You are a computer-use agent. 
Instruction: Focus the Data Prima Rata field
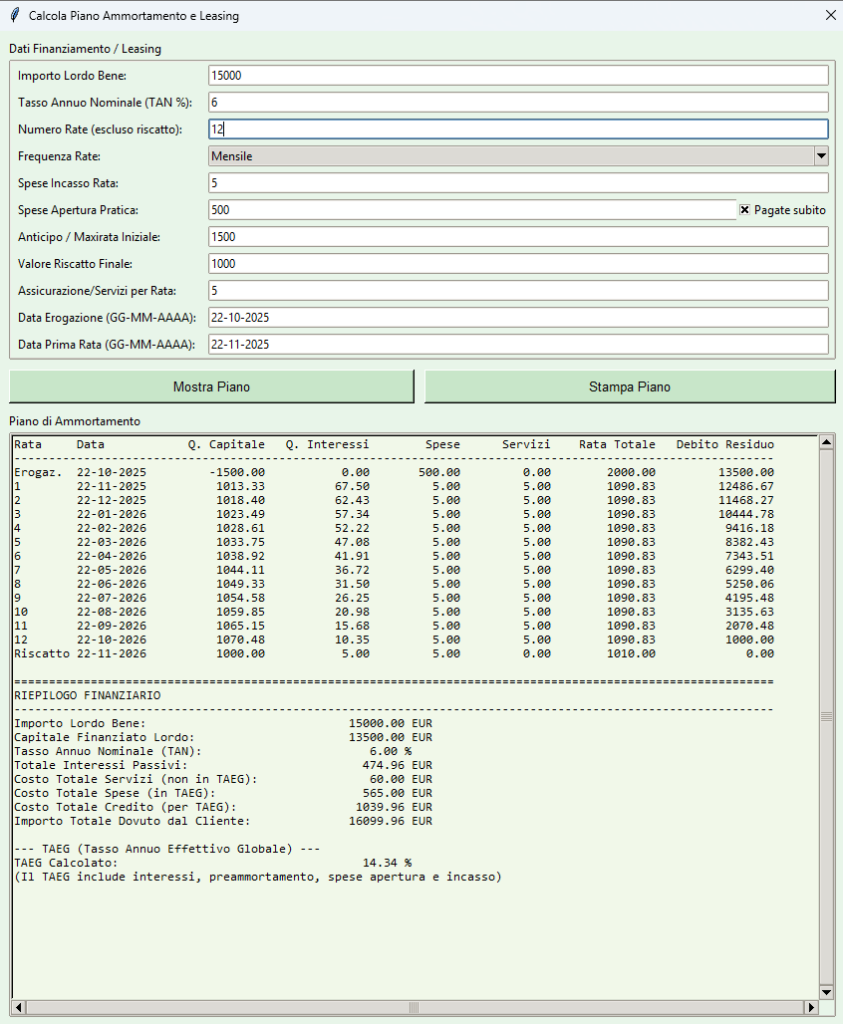click(x=518, y=345)
